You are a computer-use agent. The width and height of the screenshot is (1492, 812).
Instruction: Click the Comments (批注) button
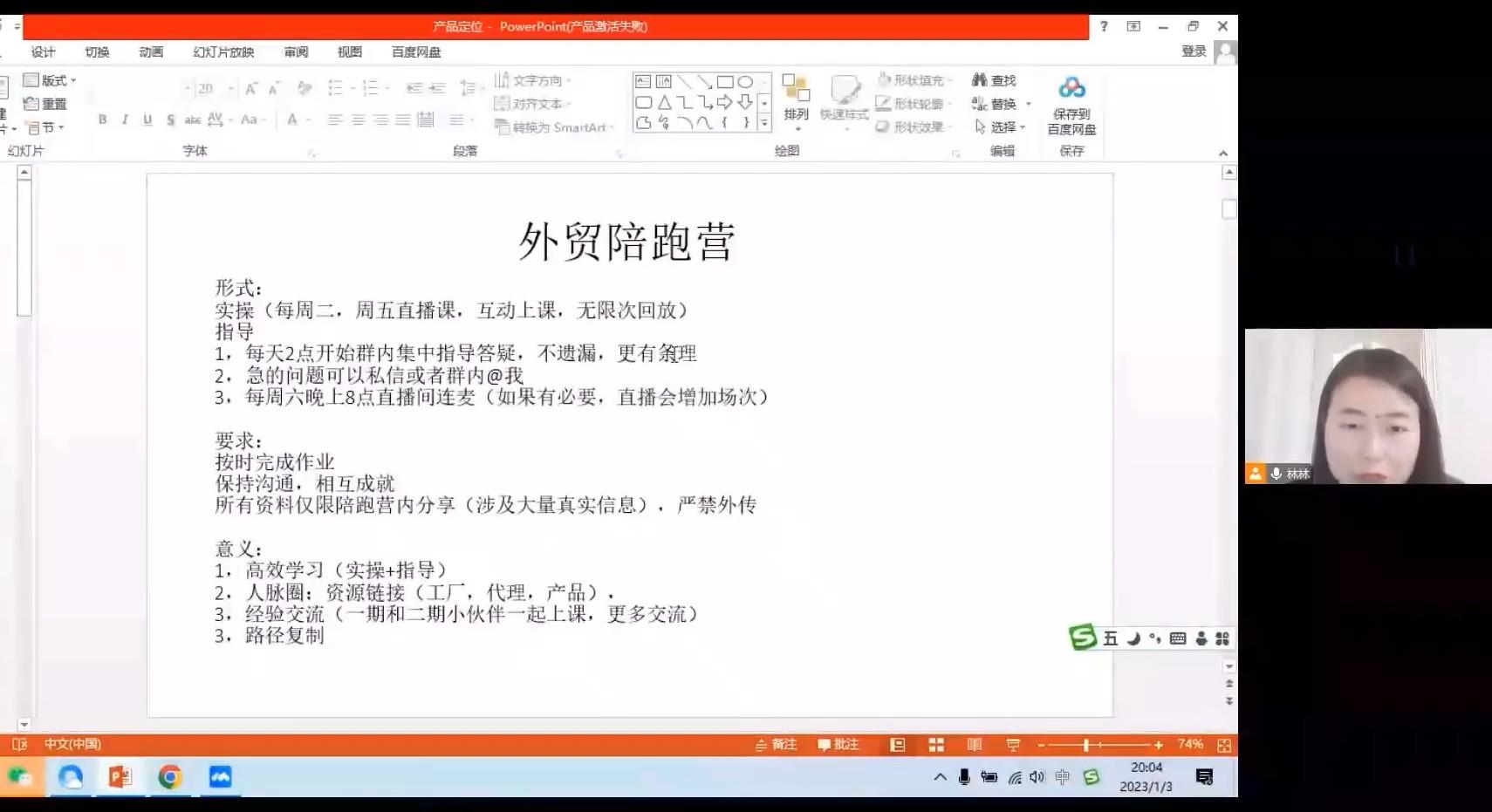838,745
